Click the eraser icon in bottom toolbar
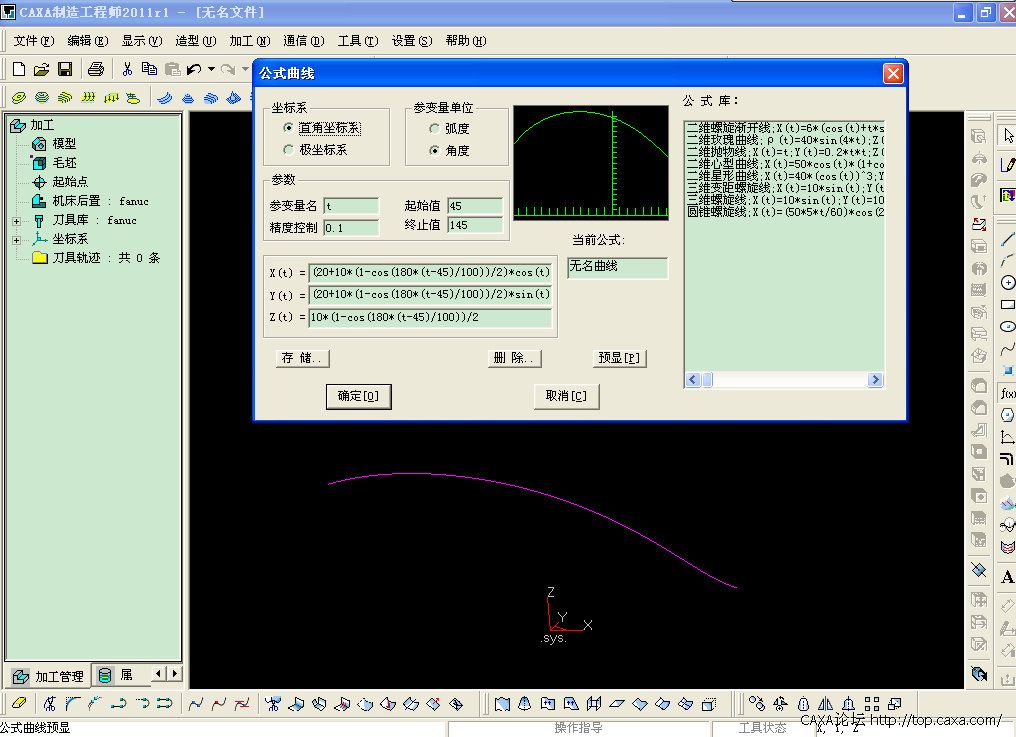Screen dimensions: 1016x737 click(19, 703)
